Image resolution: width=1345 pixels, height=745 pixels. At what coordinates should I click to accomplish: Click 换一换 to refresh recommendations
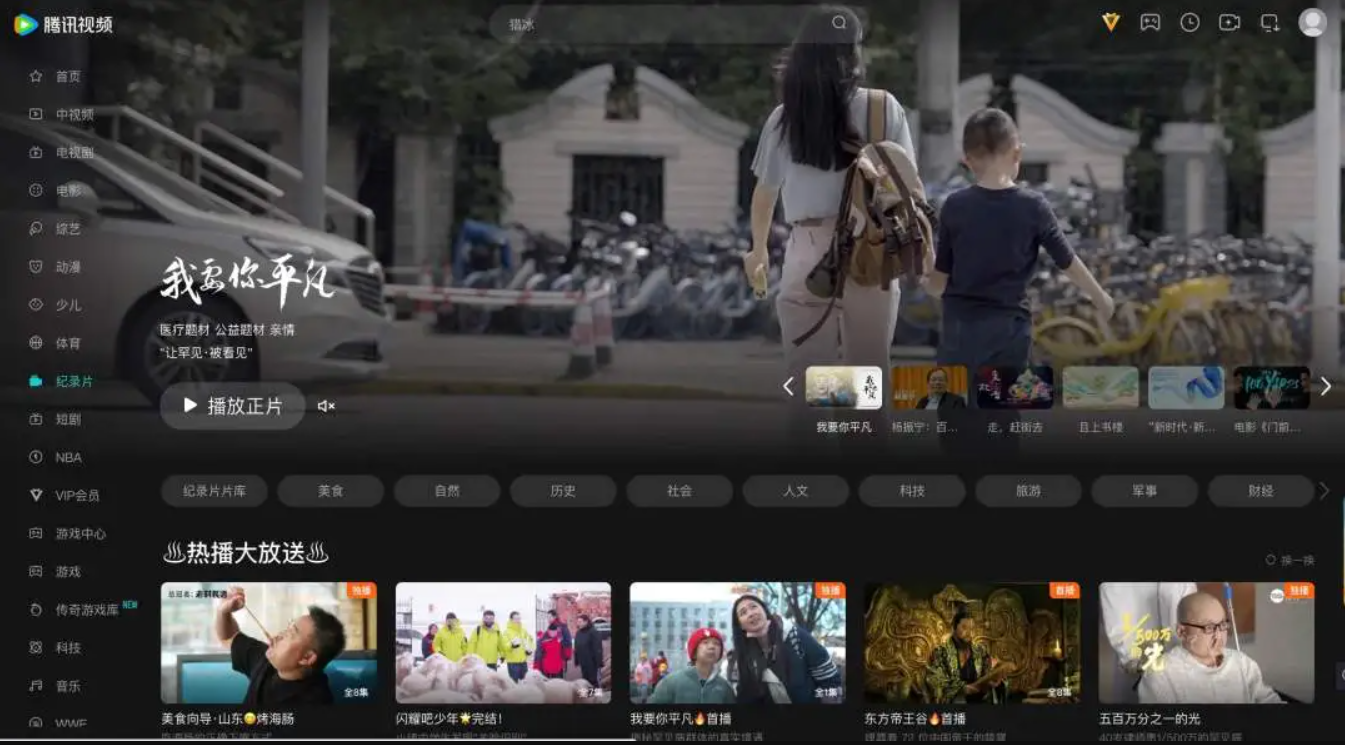click(x=1291, y=561)
